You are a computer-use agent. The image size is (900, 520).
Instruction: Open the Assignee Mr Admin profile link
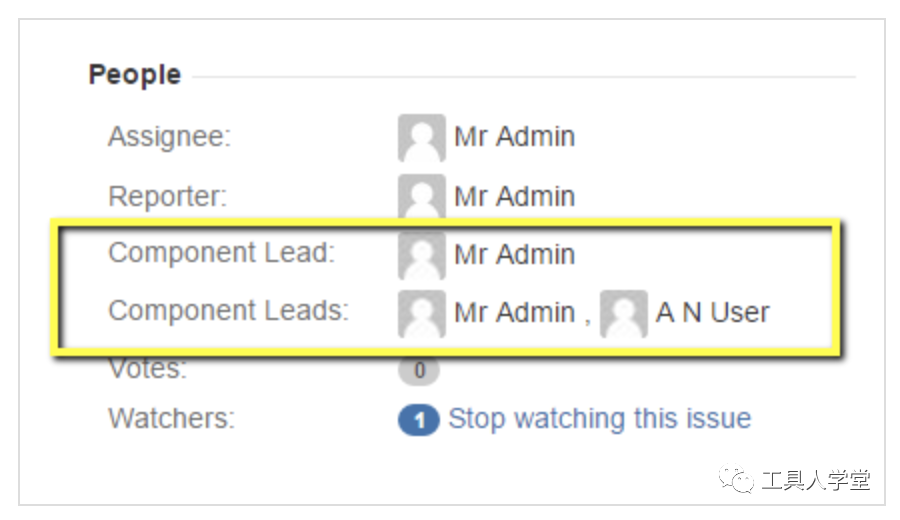[x=514, y=137]
